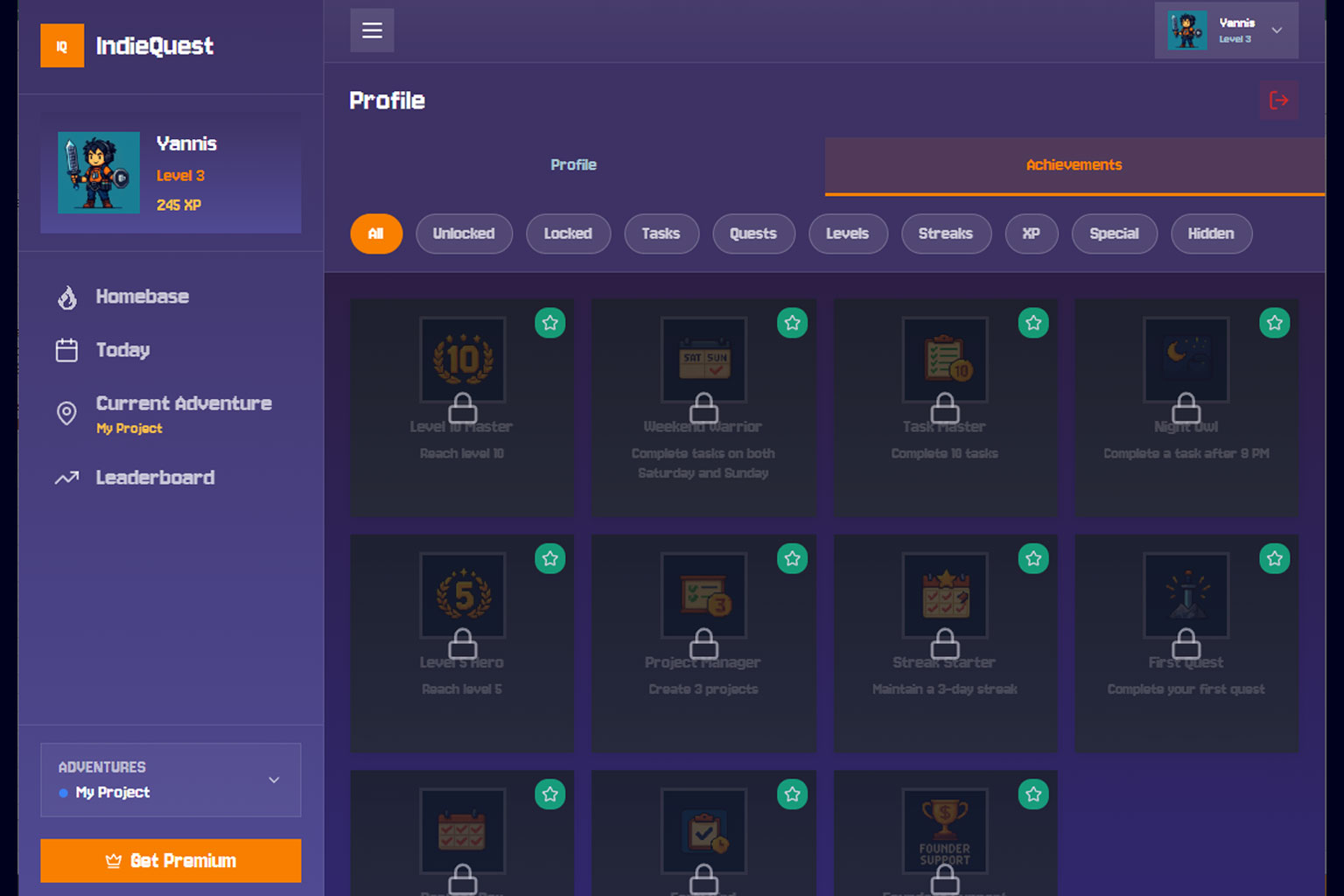Click 'Create 3 projects' description
Viewport: 1344px width, 896px height.
click(703, 689)
